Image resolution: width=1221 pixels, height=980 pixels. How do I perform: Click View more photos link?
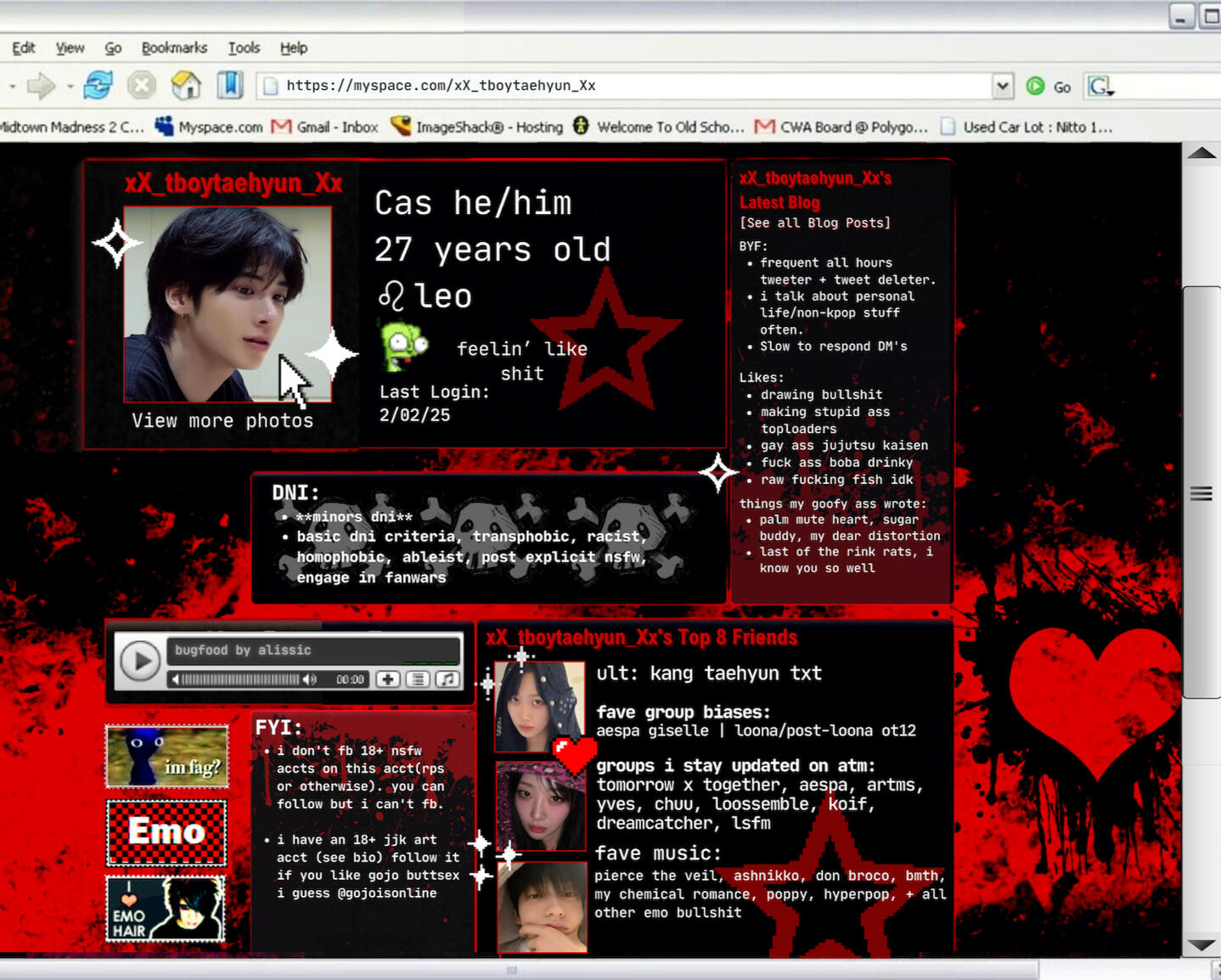tap(222, 420)
